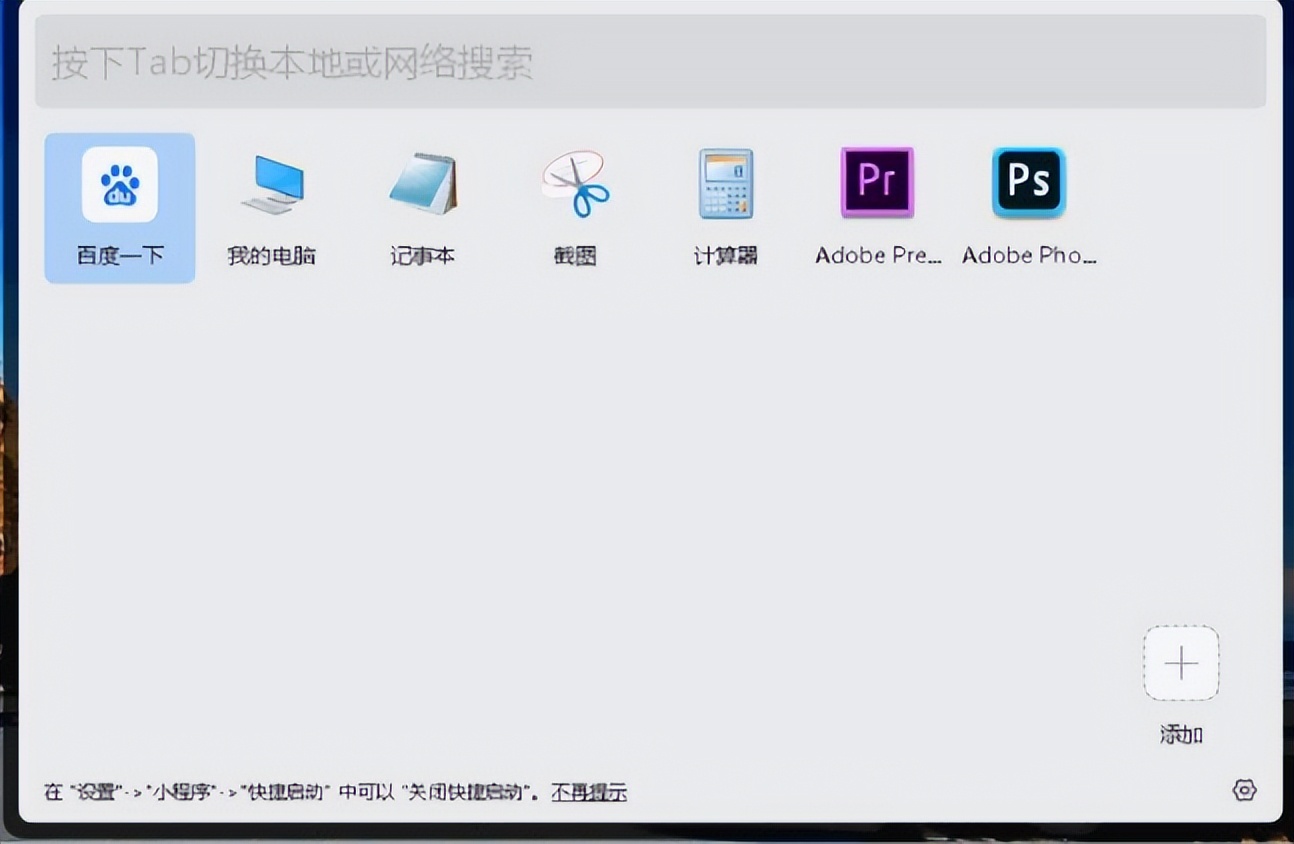The width and height of the screenshot is (1294, 844).
Task: Select the blue monitor icon
Action: click(270, 185)
